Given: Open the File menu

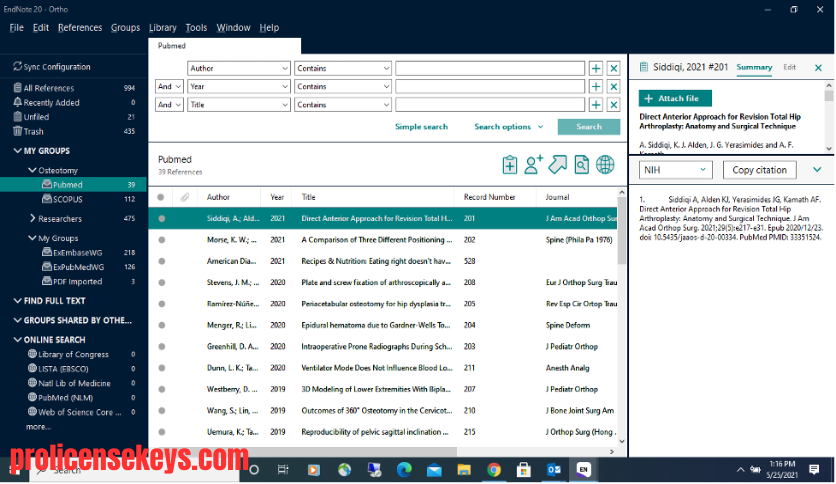Looking at the screenshot, I should 17,28.
